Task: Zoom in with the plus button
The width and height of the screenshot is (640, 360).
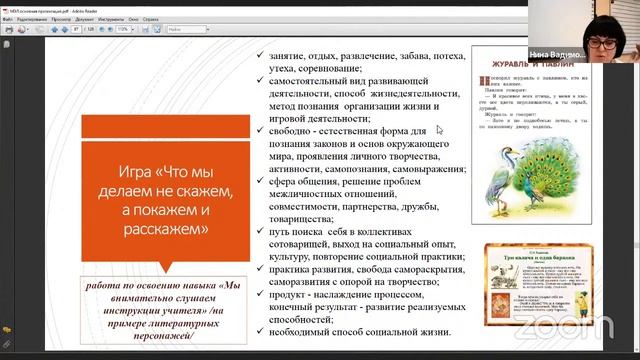Action: 110,29
